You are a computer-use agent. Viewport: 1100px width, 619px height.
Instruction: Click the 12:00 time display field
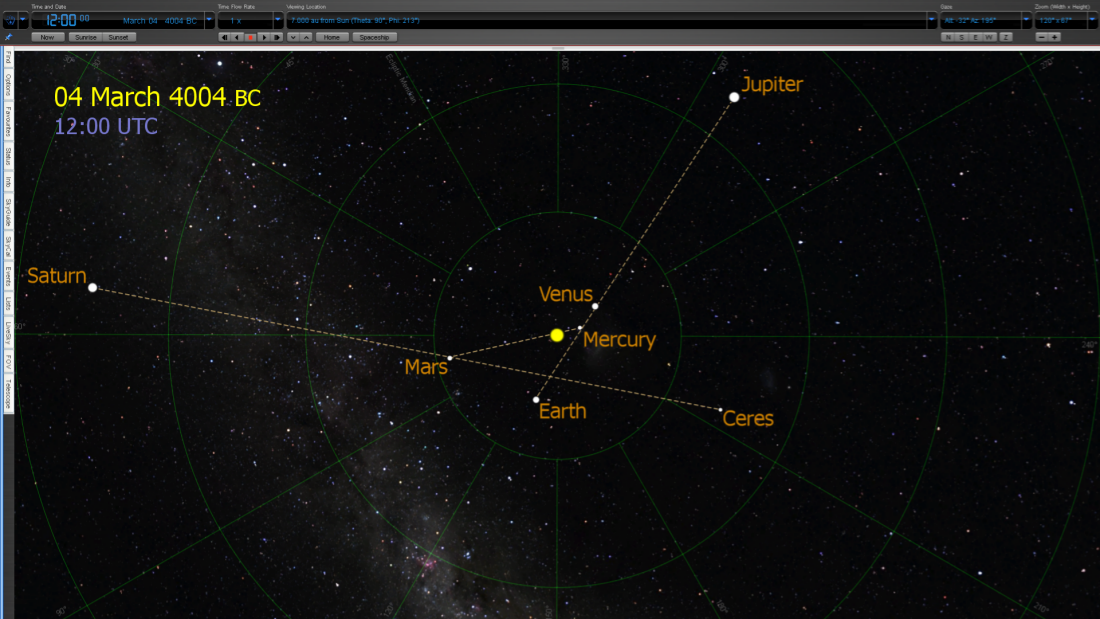(68, 20)
